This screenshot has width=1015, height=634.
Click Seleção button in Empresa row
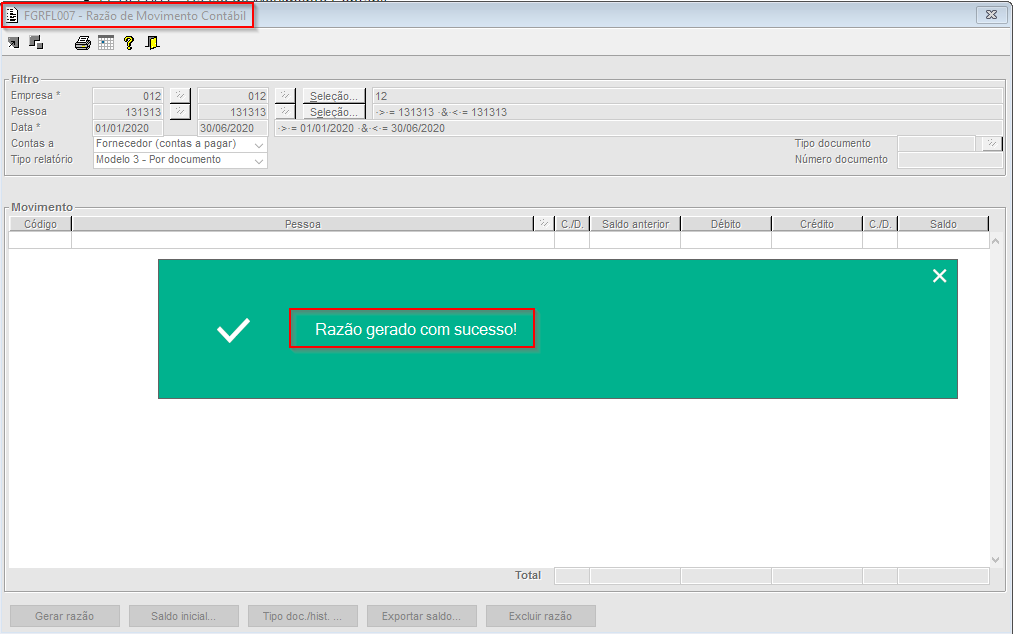click(334, 96)
